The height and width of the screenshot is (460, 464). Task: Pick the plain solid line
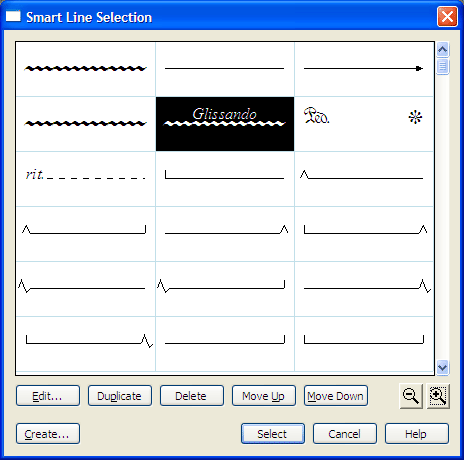pos(225,69)
